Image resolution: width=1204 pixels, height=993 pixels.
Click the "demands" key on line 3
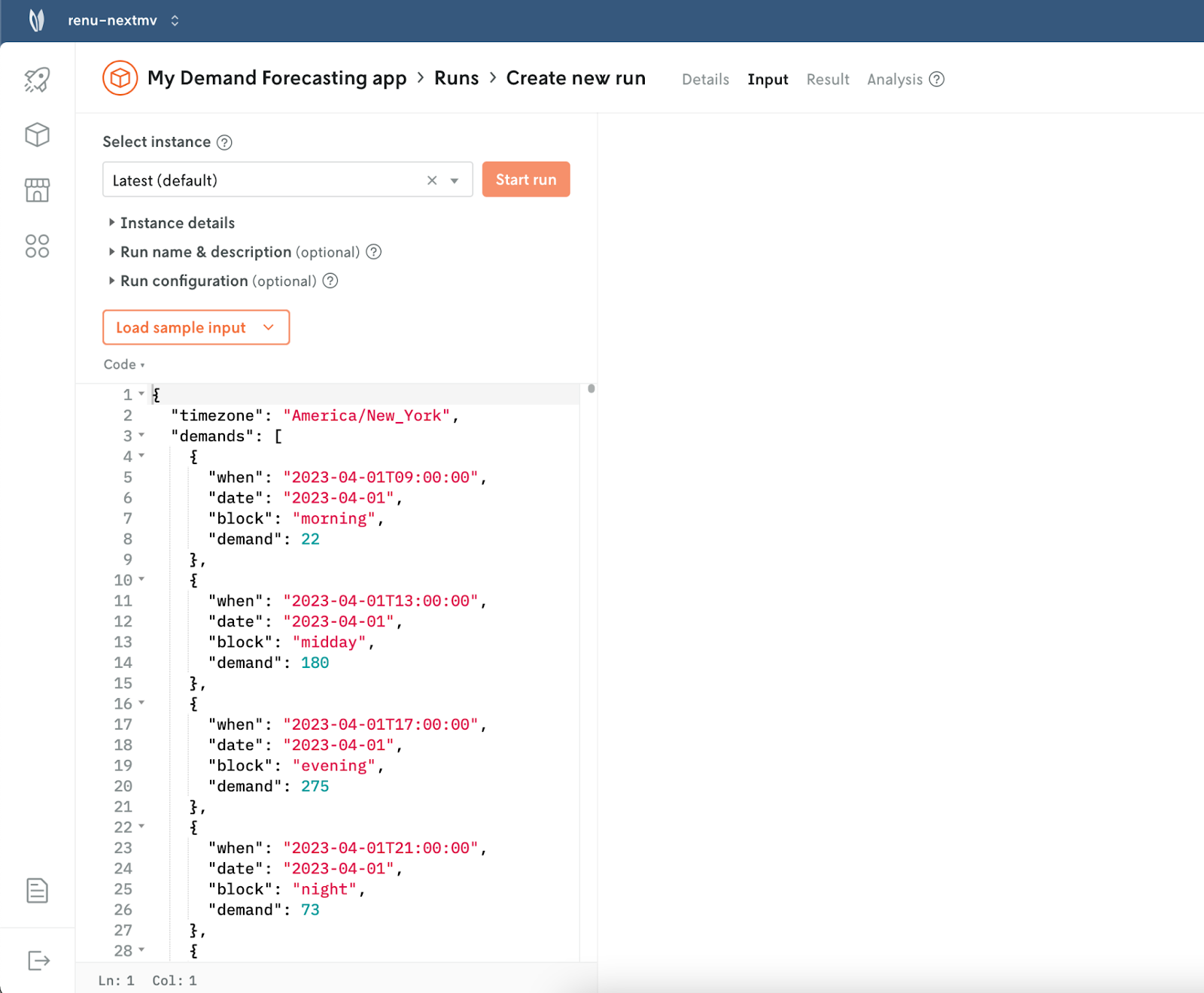click(x=212, y=436)
